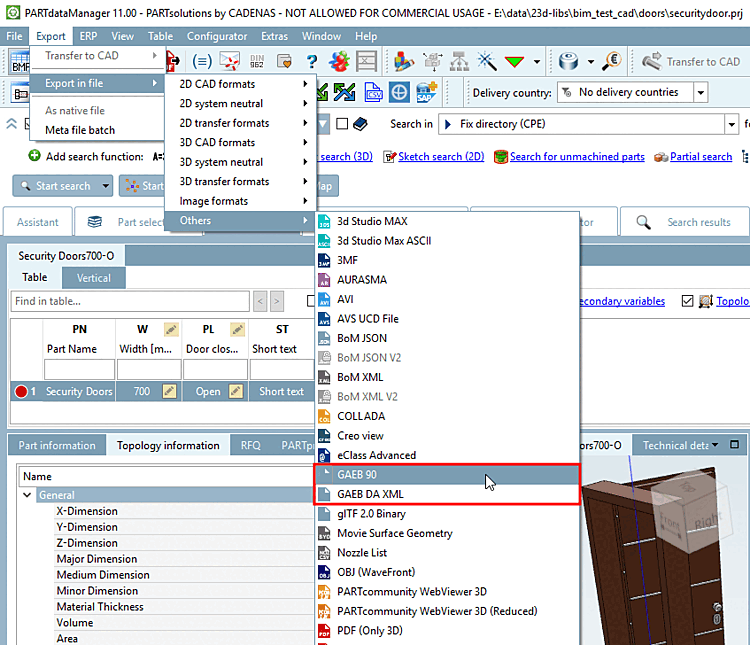Viewport: 750px width, 645px height.
Task: Click the green add search function icon
Action: pos(34,157)
